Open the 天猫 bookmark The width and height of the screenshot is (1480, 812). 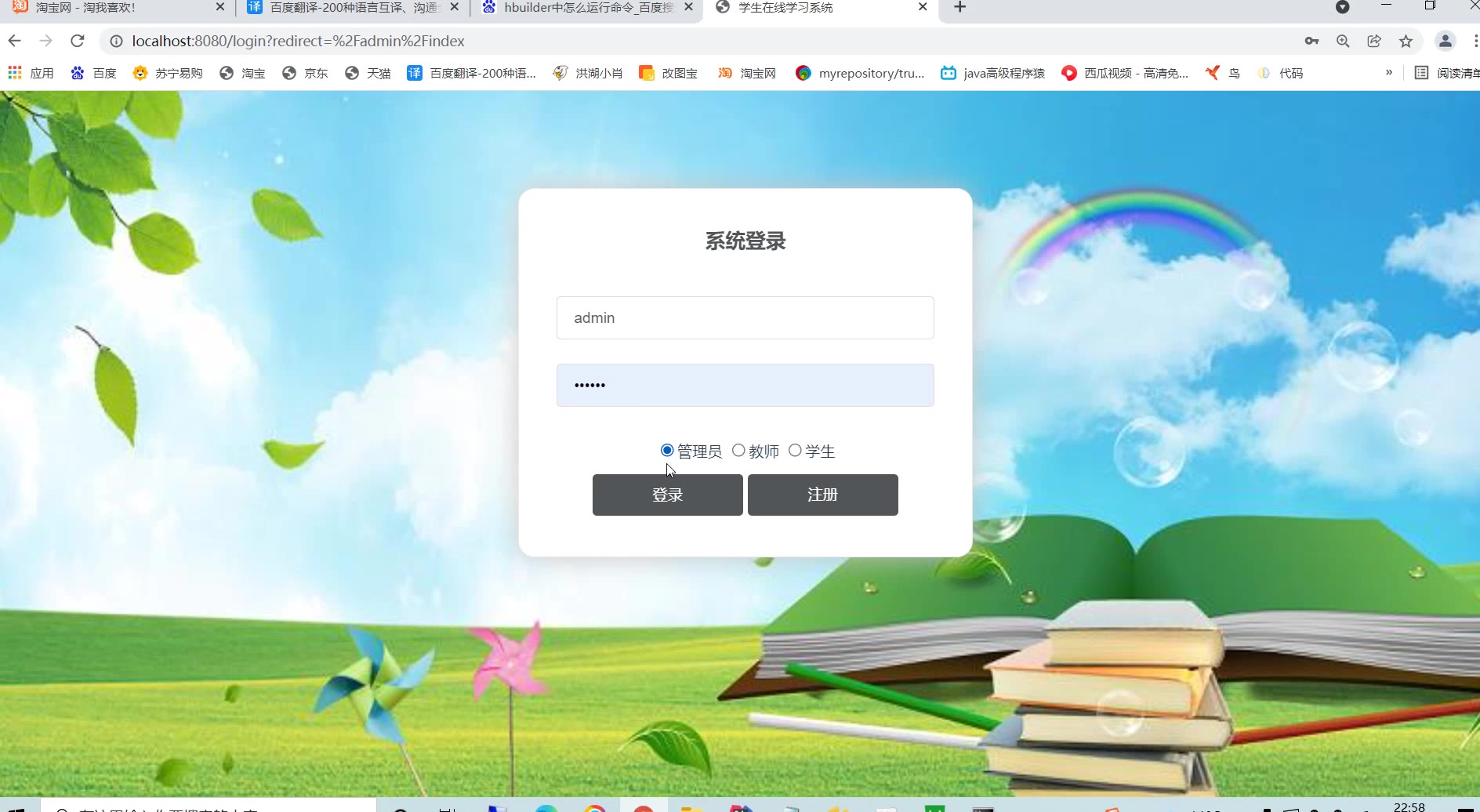[x=368, y=73]
